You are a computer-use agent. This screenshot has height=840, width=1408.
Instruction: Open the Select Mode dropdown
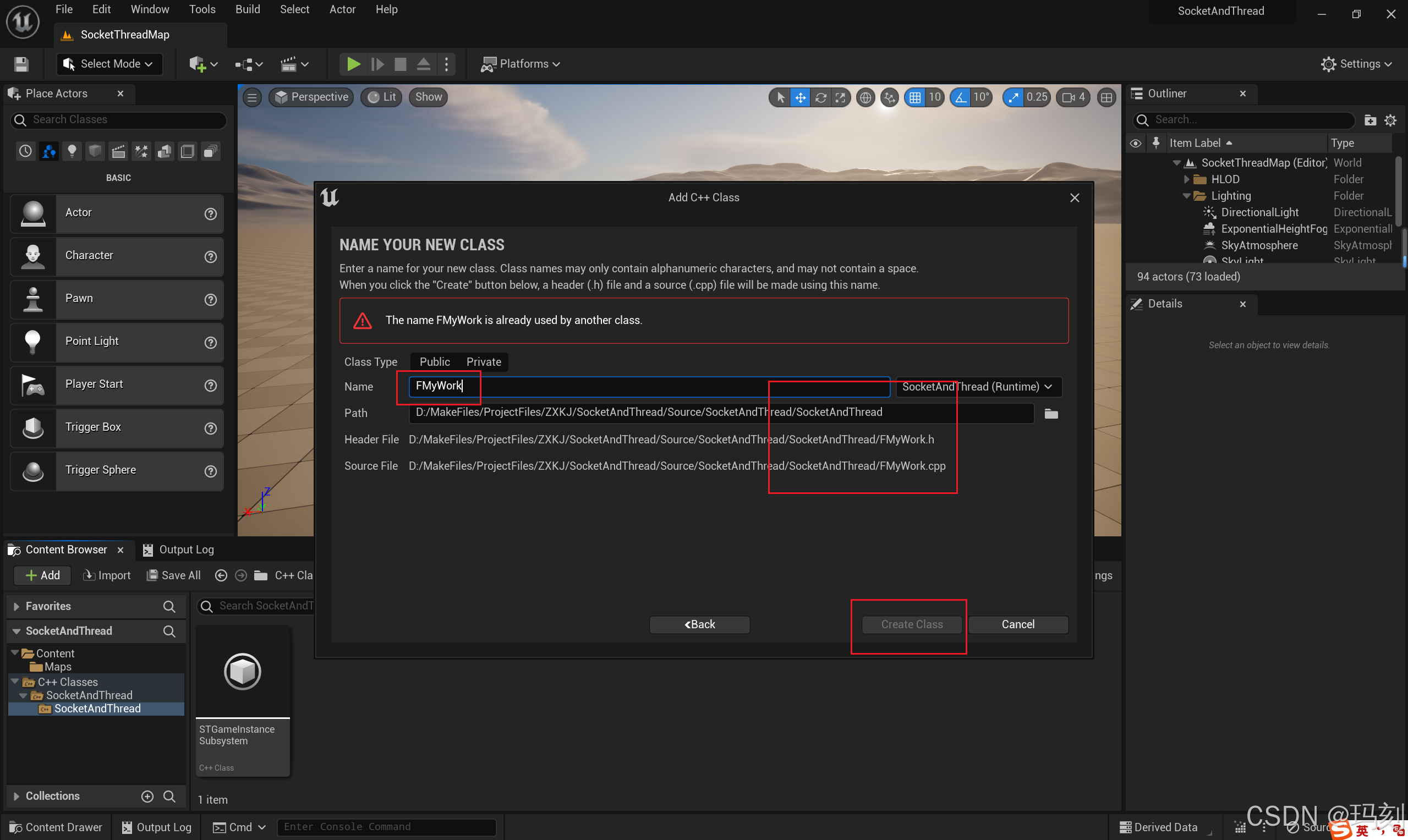pos(109,64)
